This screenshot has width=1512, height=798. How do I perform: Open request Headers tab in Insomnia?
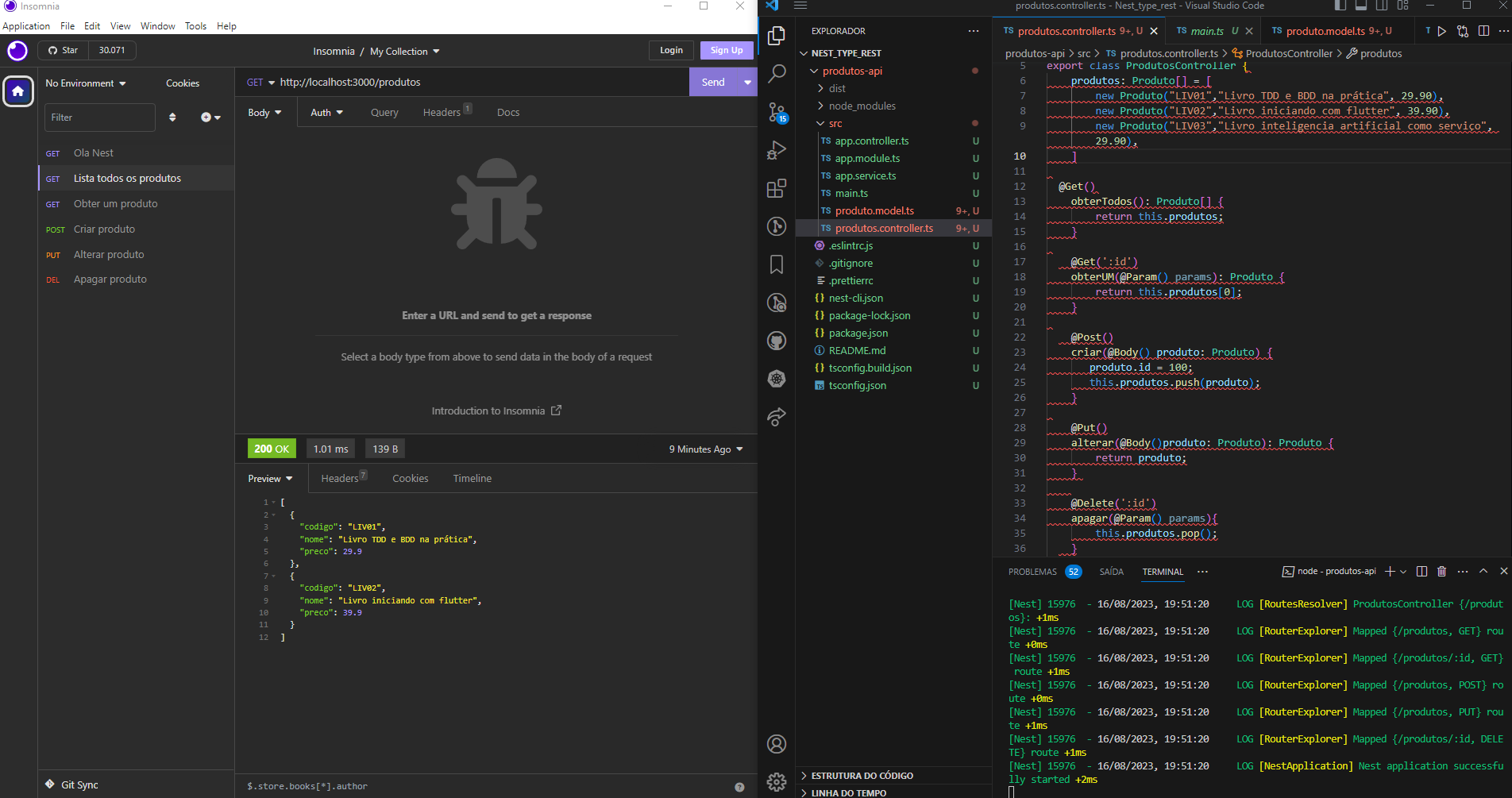(x=447, y=112)
